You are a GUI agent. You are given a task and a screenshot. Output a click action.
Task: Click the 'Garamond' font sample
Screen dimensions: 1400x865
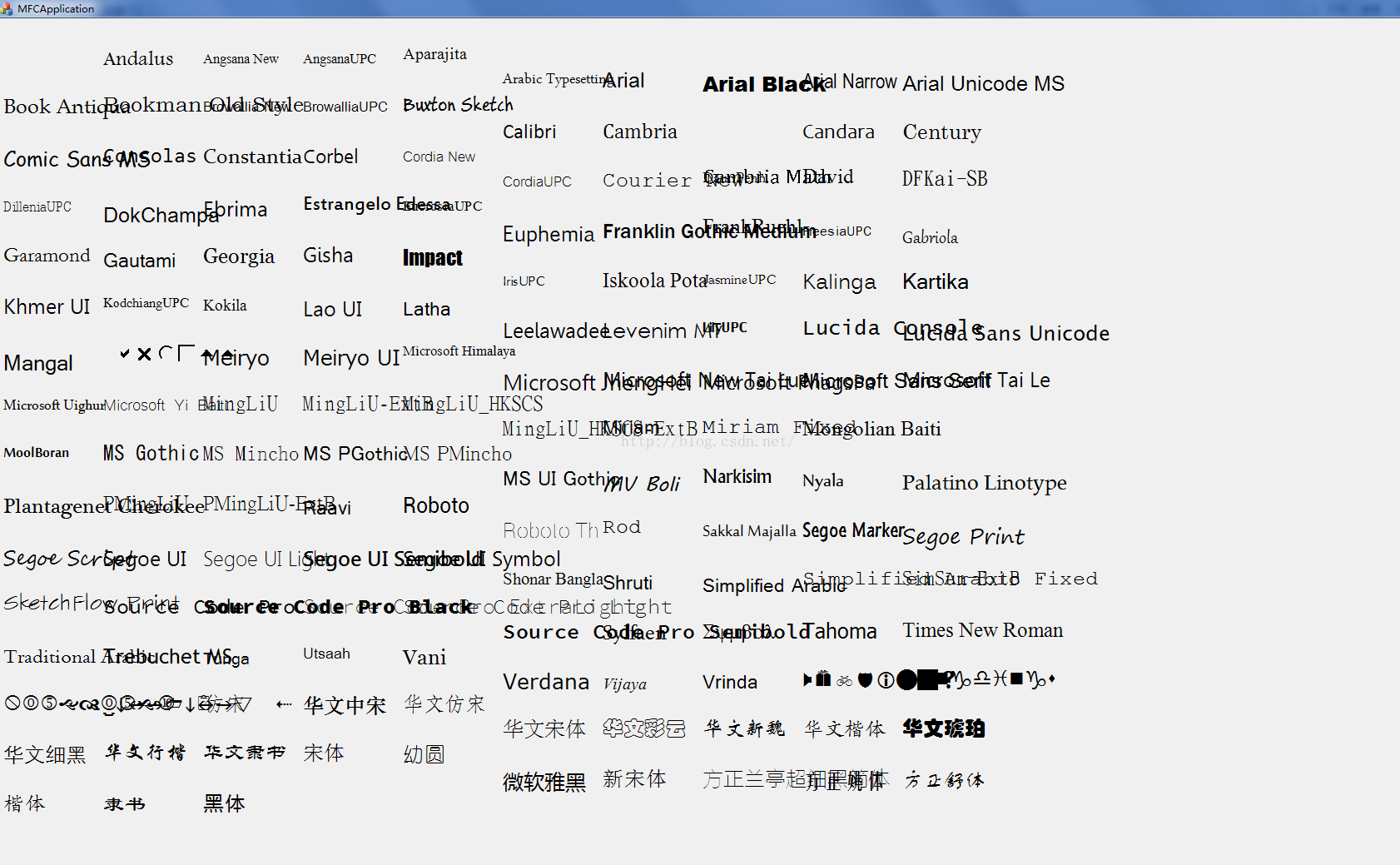pos(47,256)
